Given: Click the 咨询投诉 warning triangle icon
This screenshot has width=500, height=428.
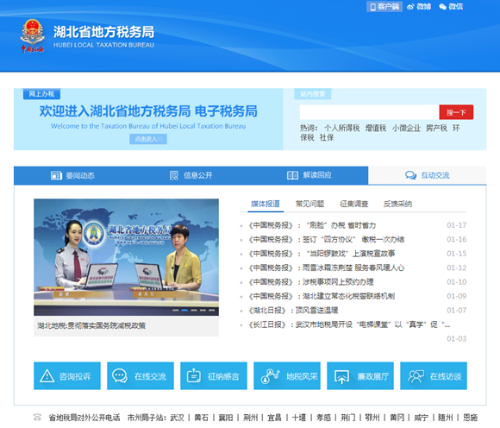Looking at the screenshot, I should 47,376.
